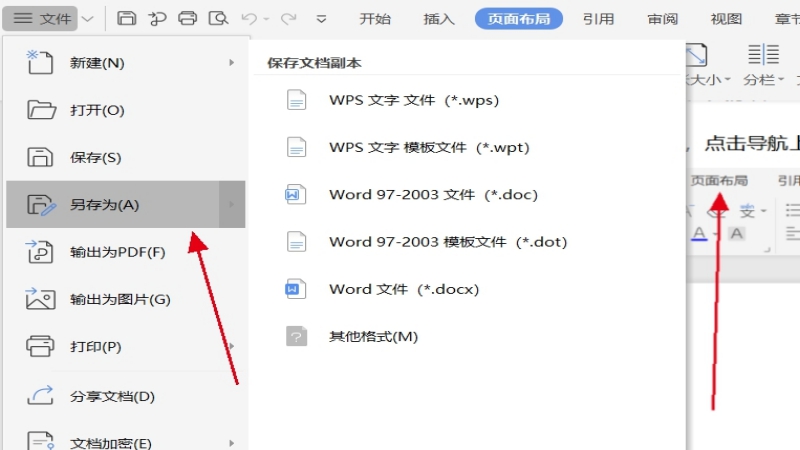Switch to the 开始 tab
Screen dimensions: 800x450
point(375,18)
